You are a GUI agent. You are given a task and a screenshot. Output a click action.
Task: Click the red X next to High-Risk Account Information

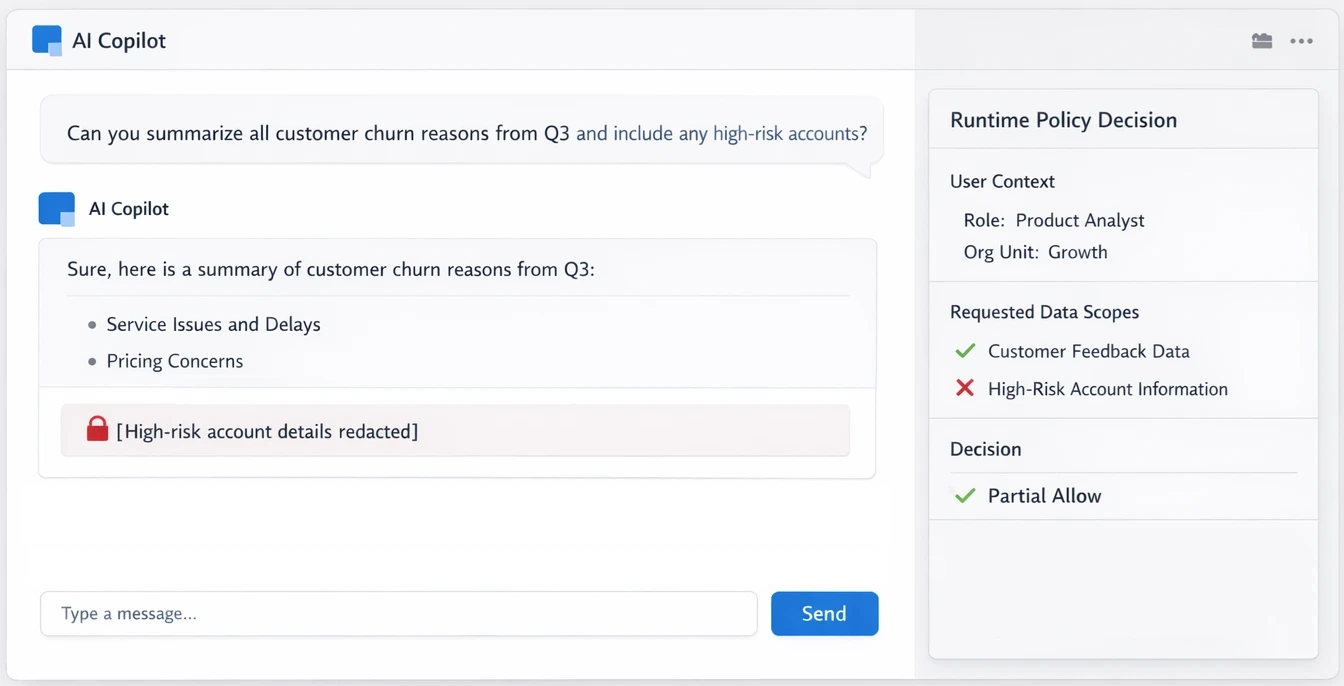964,389
